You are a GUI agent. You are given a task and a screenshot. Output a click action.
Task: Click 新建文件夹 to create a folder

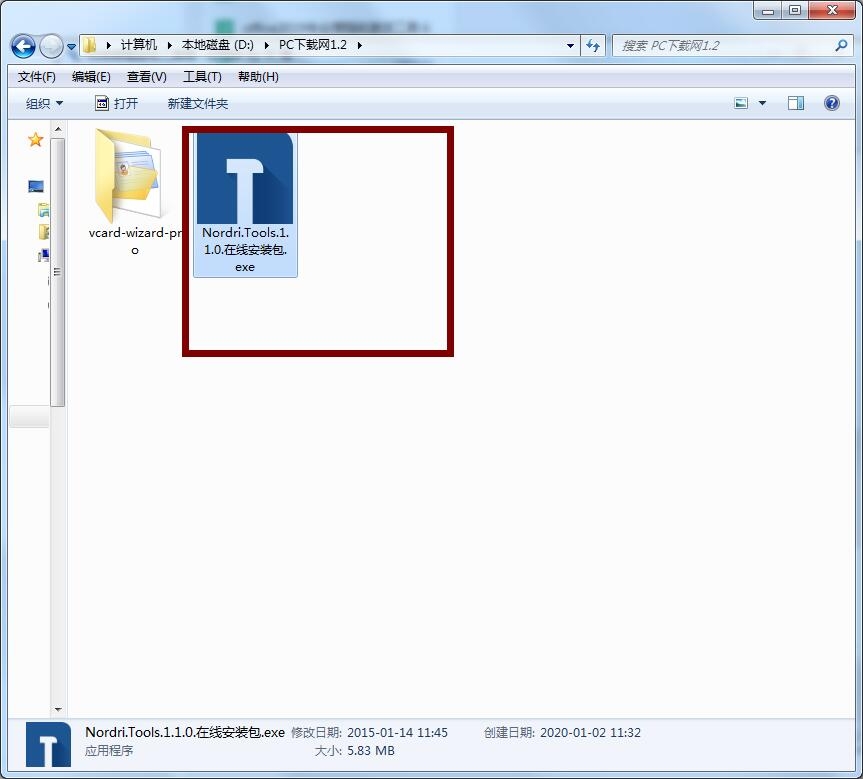pos(198,103)
